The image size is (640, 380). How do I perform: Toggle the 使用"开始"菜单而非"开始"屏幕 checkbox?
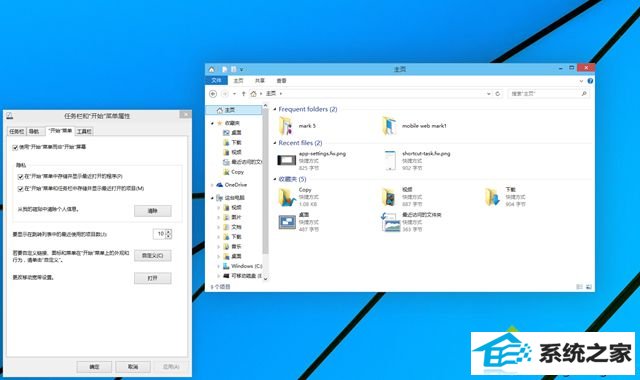[15, 147]
